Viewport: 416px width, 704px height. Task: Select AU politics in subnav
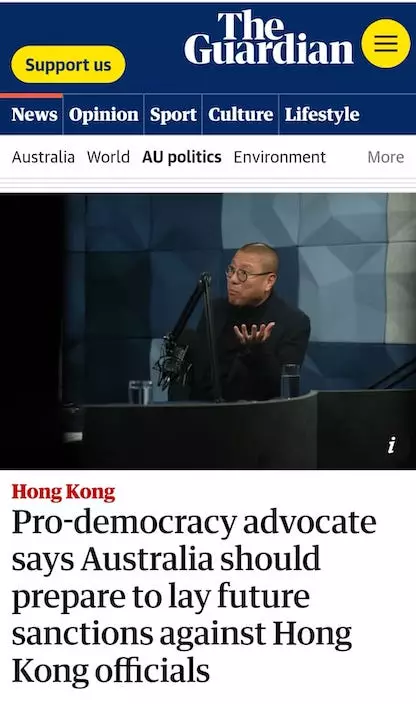click(x=182, y=158)
